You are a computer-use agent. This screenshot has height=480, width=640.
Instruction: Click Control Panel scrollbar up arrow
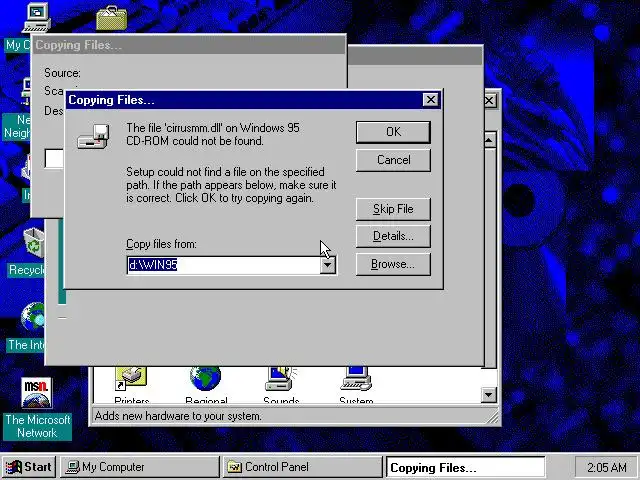(x=489, y=140)
